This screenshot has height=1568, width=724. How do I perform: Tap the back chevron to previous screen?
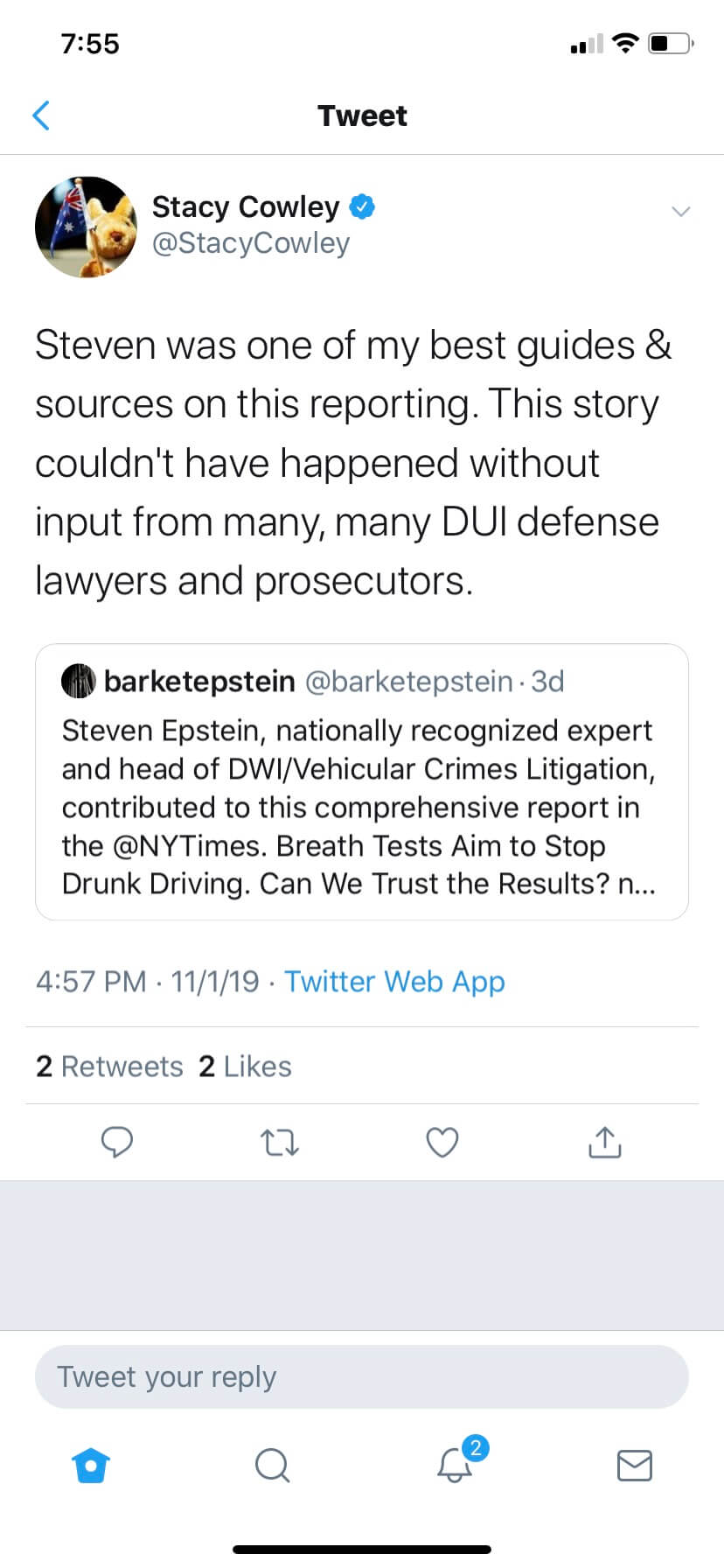(x=41, y=115)
